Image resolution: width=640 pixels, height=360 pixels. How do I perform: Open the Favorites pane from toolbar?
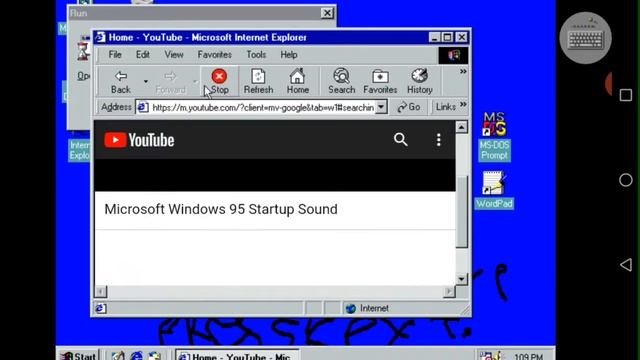click(380, 82)
